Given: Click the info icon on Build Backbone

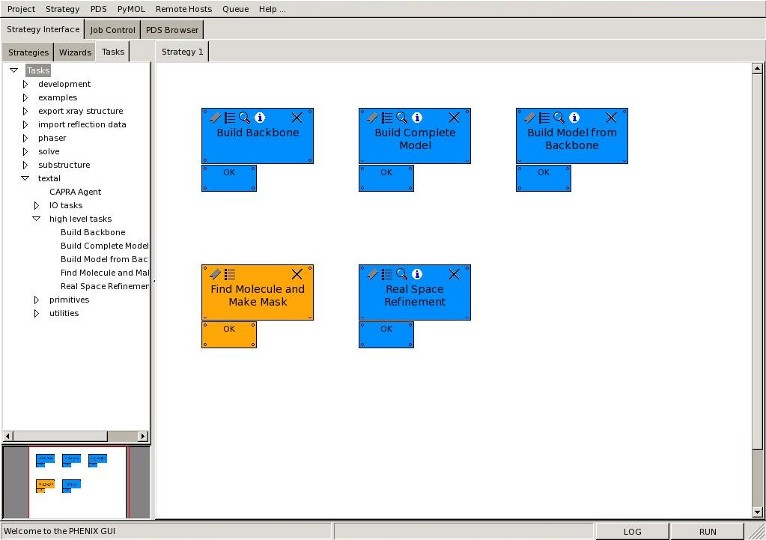Looking at the screenshot, I should 260,117.
